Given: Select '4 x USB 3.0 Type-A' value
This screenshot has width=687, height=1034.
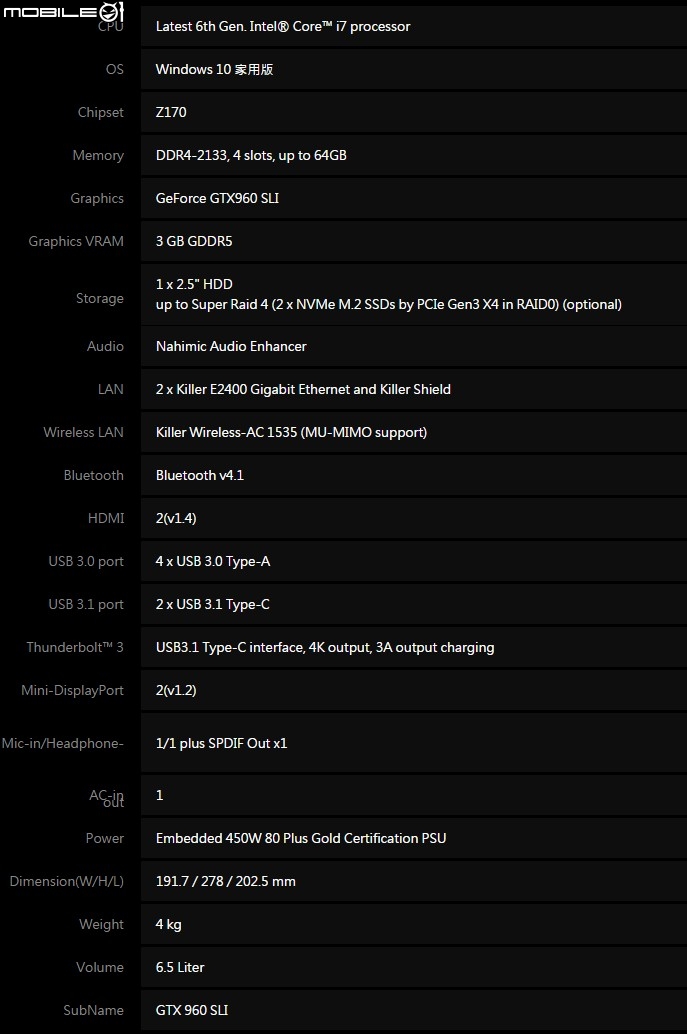Looking at the screenshot, I should tap(213, 562).
